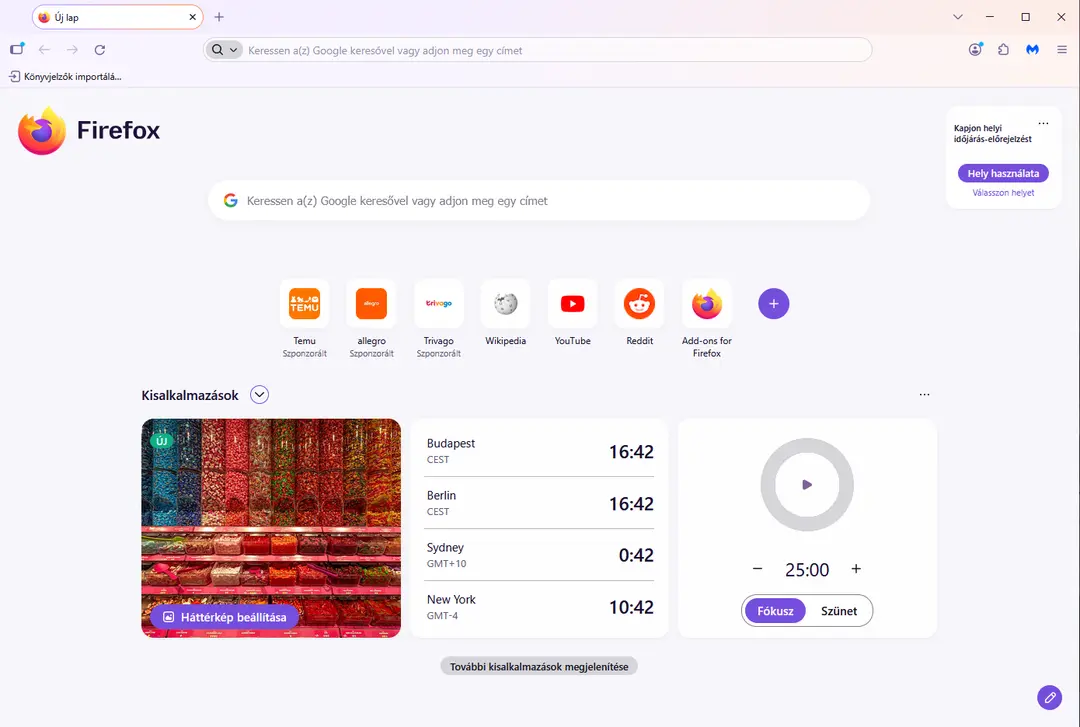Click the Budapest clock row
1080x727 pixels.
coord(539,451)
